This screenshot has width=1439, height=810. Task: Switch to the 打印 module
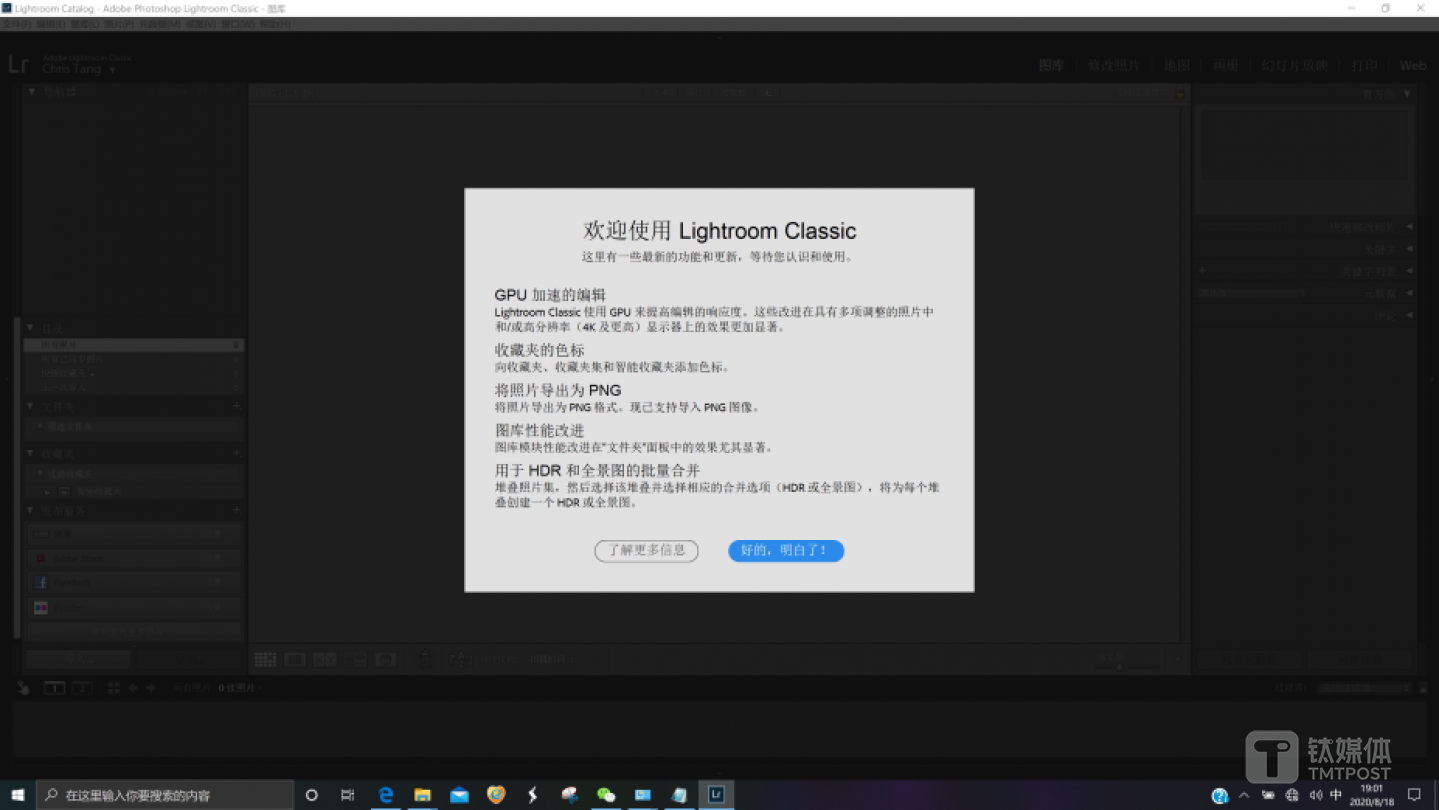tap(1364, 65)
